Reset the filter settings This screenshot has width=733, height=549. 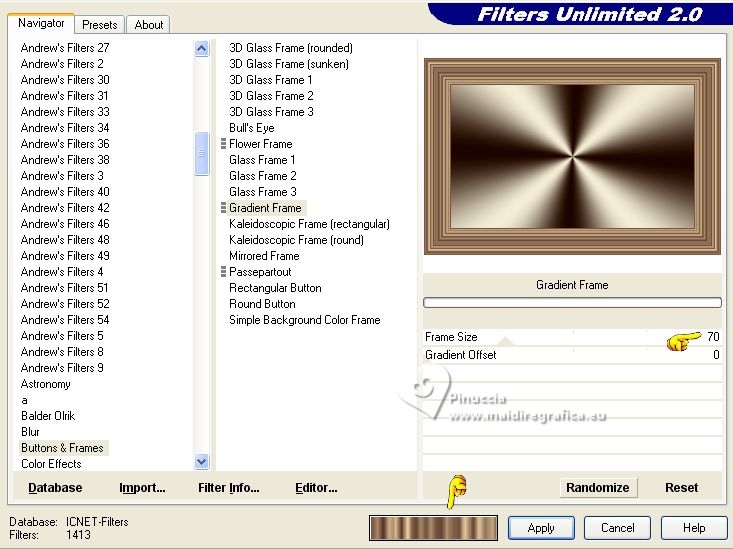pyautogui.click(x=682, y=488)
